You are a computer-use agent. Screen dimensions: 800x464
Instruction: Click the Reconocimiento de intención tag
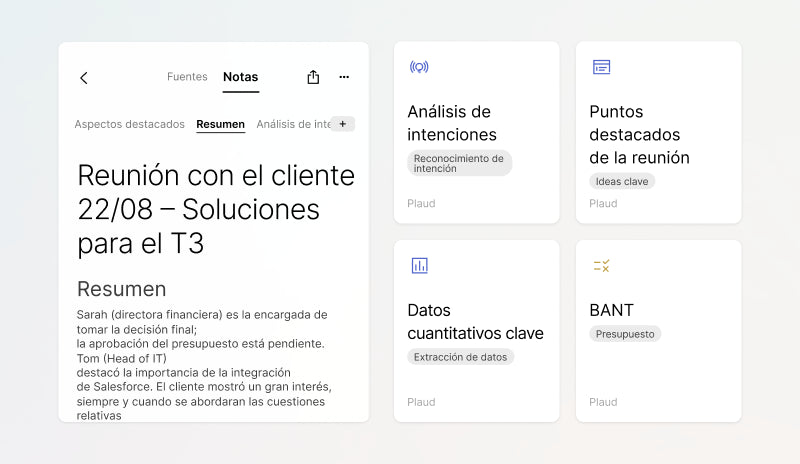click(x=459, y=163)
